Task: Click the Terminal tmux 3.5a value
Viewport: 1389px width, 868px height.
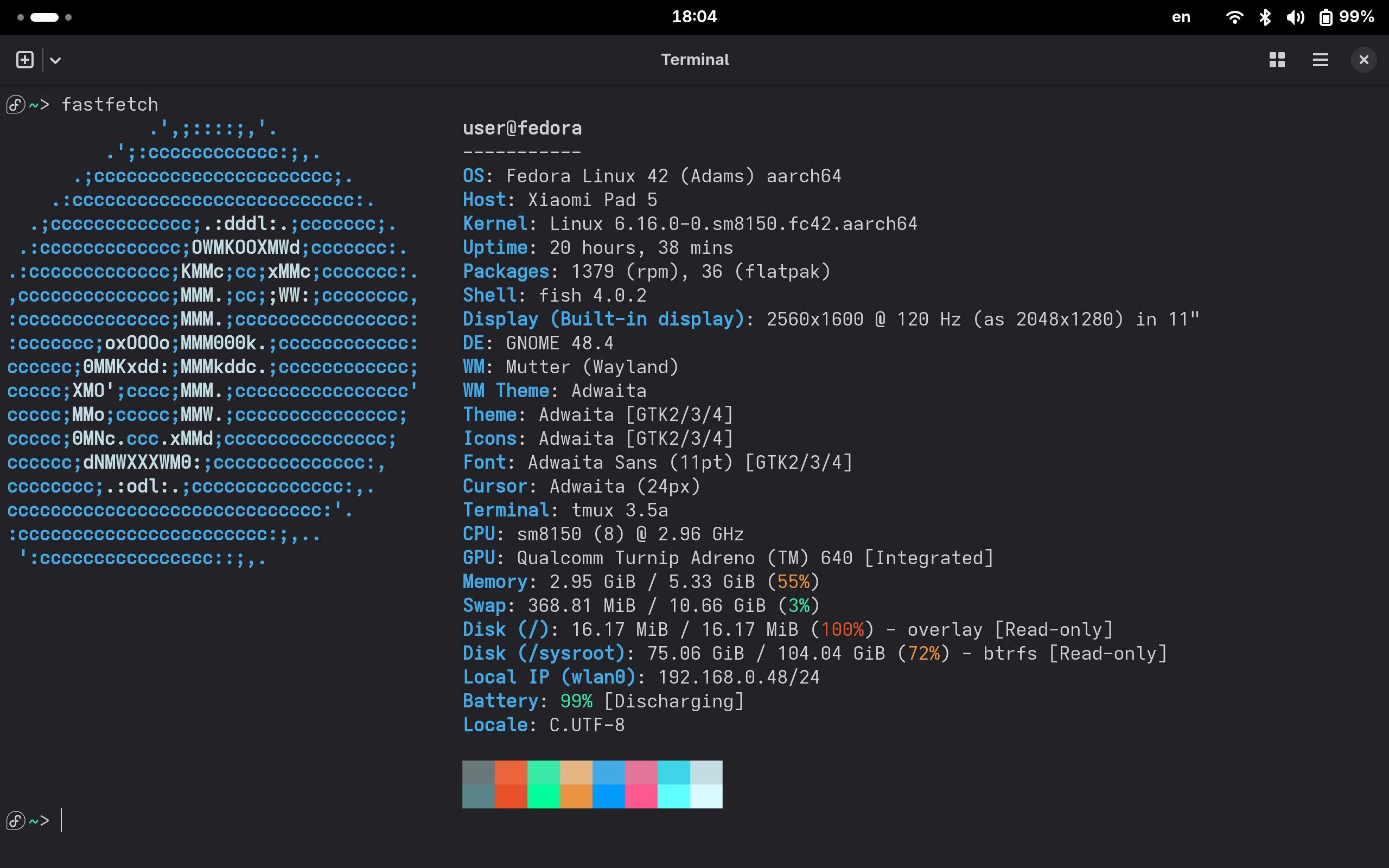Action: [x=620, y=510]
